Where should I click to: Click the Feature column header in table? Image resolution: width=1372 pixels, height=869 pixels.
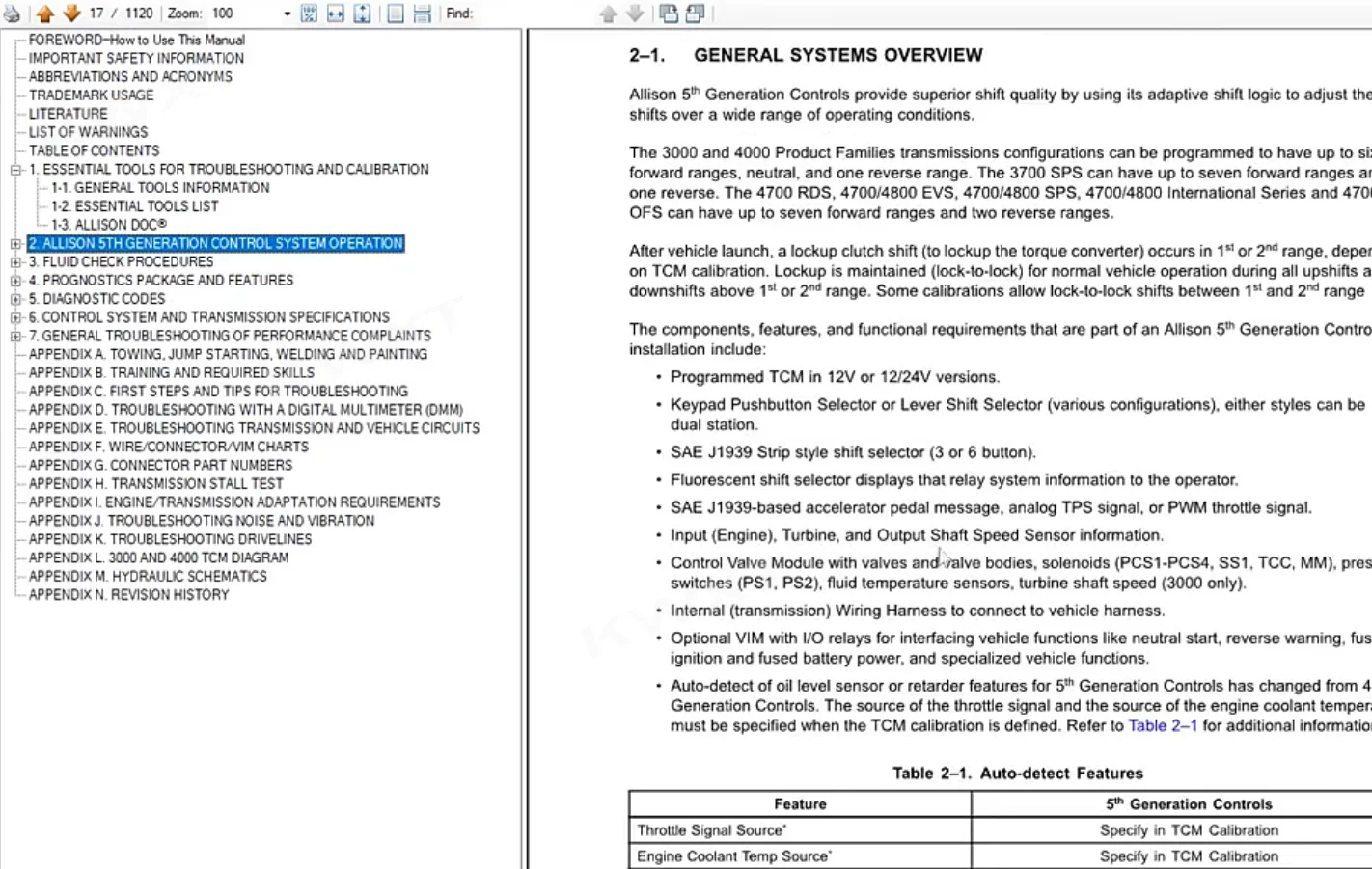[x=800, y=804]
